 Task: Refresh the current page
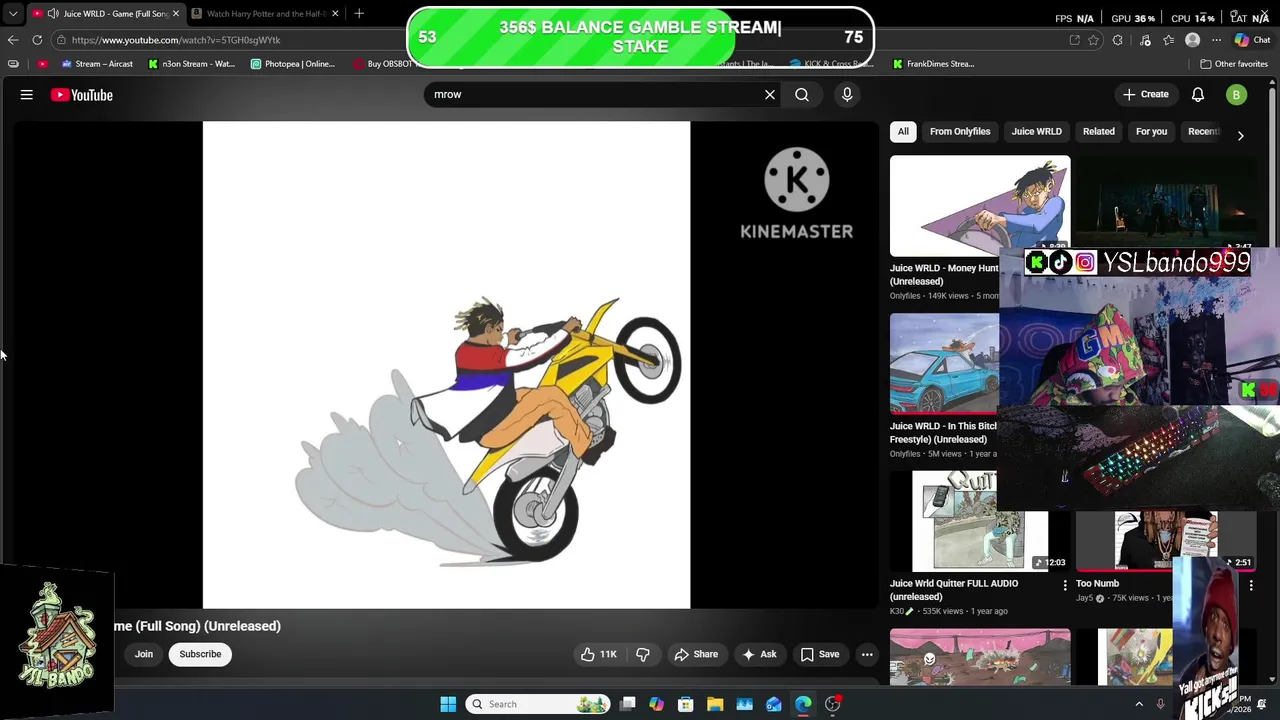37,40
